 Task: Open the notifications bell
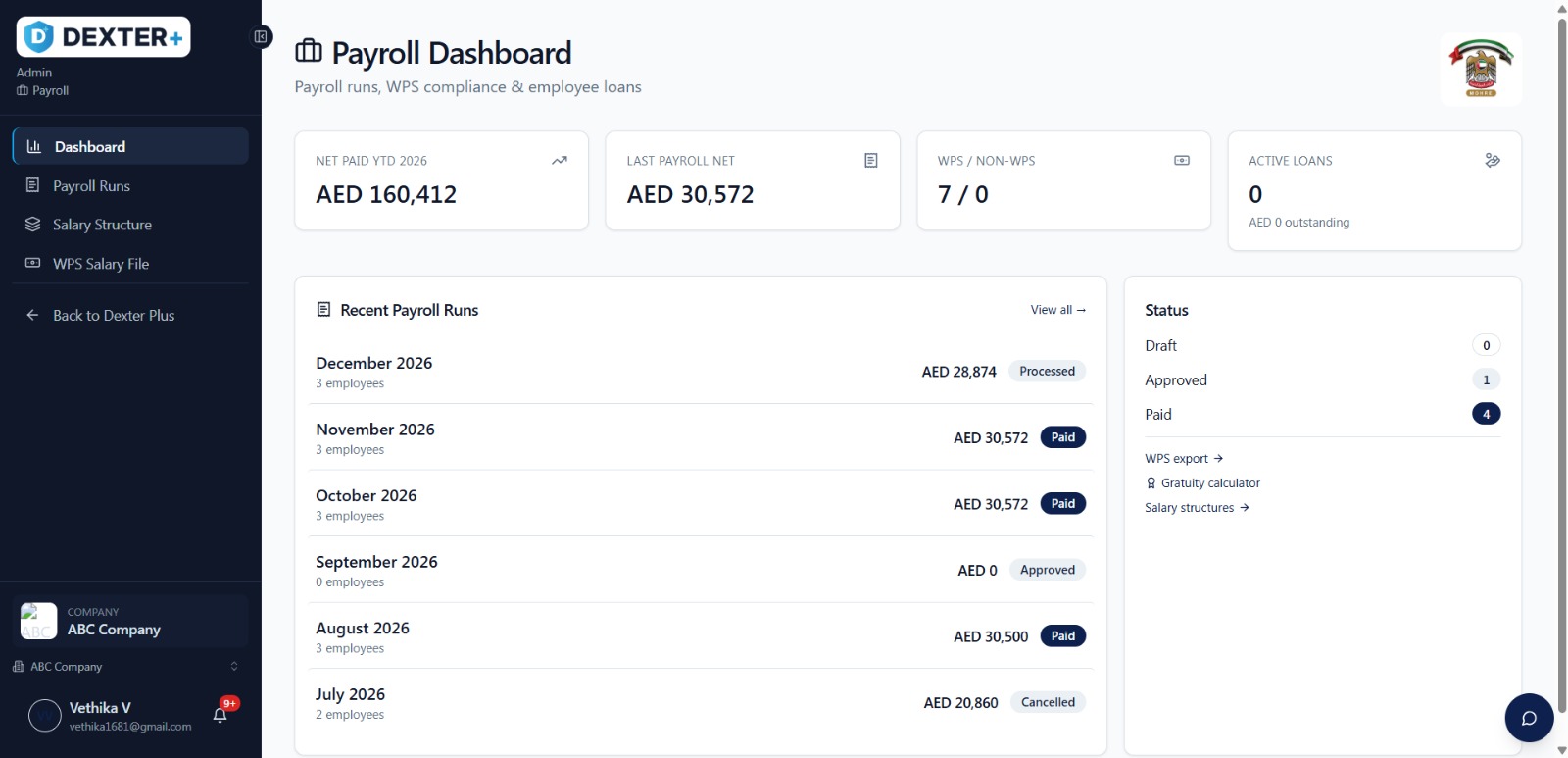click(x=220, y=715)
